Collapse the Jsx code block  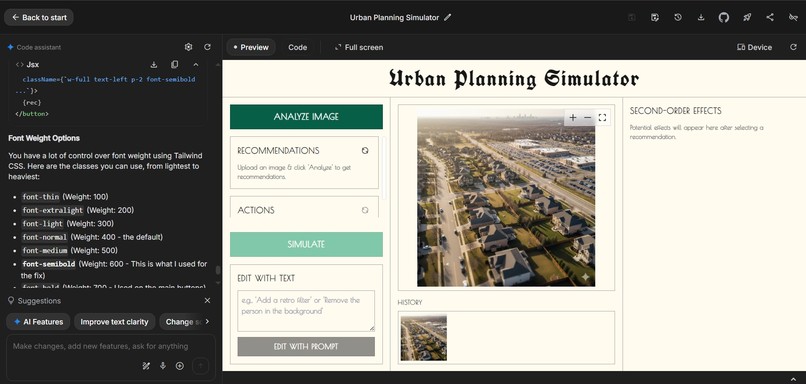coord(195,65)
